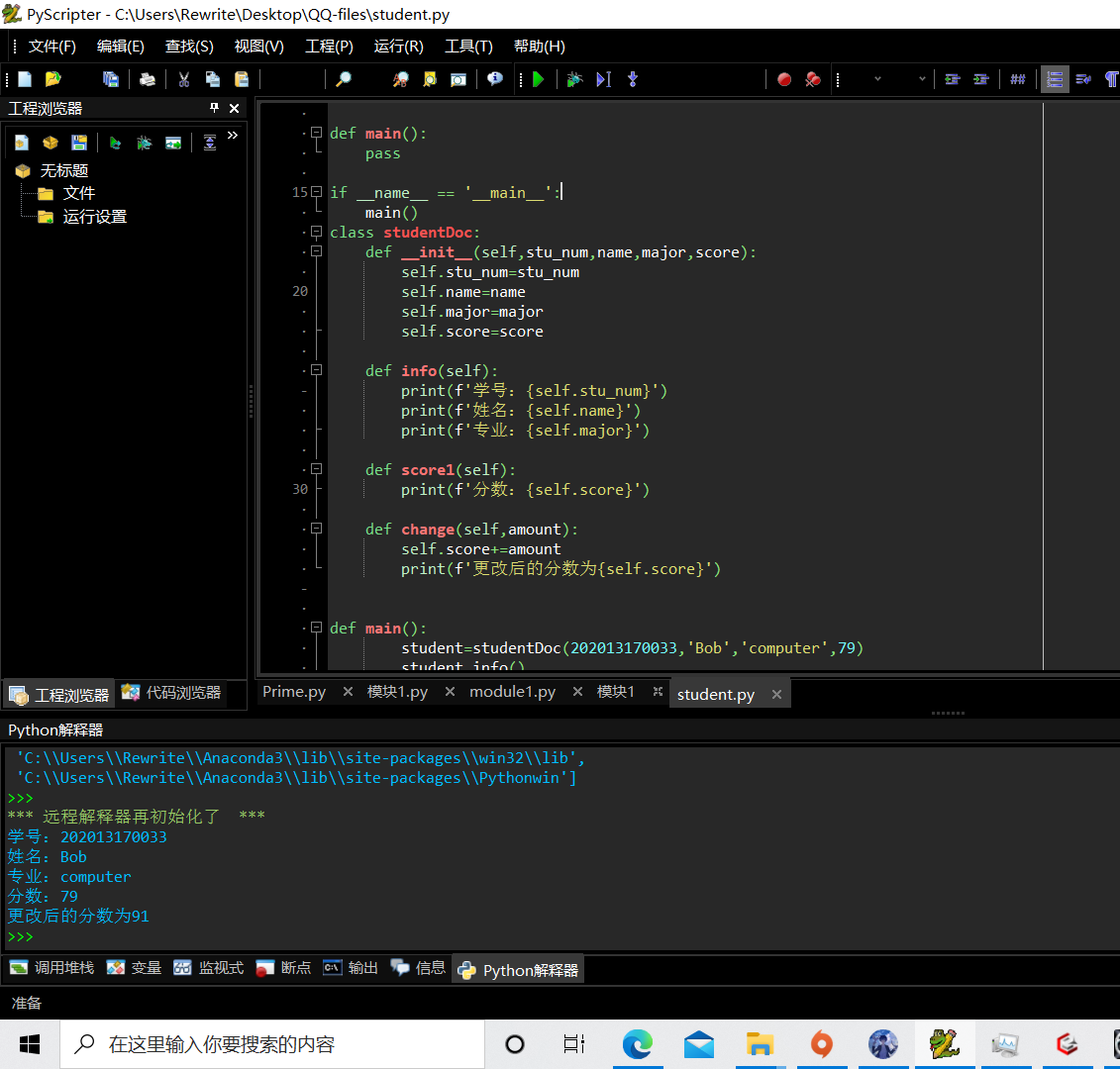Create new project in project explorer

coord(22,143)
